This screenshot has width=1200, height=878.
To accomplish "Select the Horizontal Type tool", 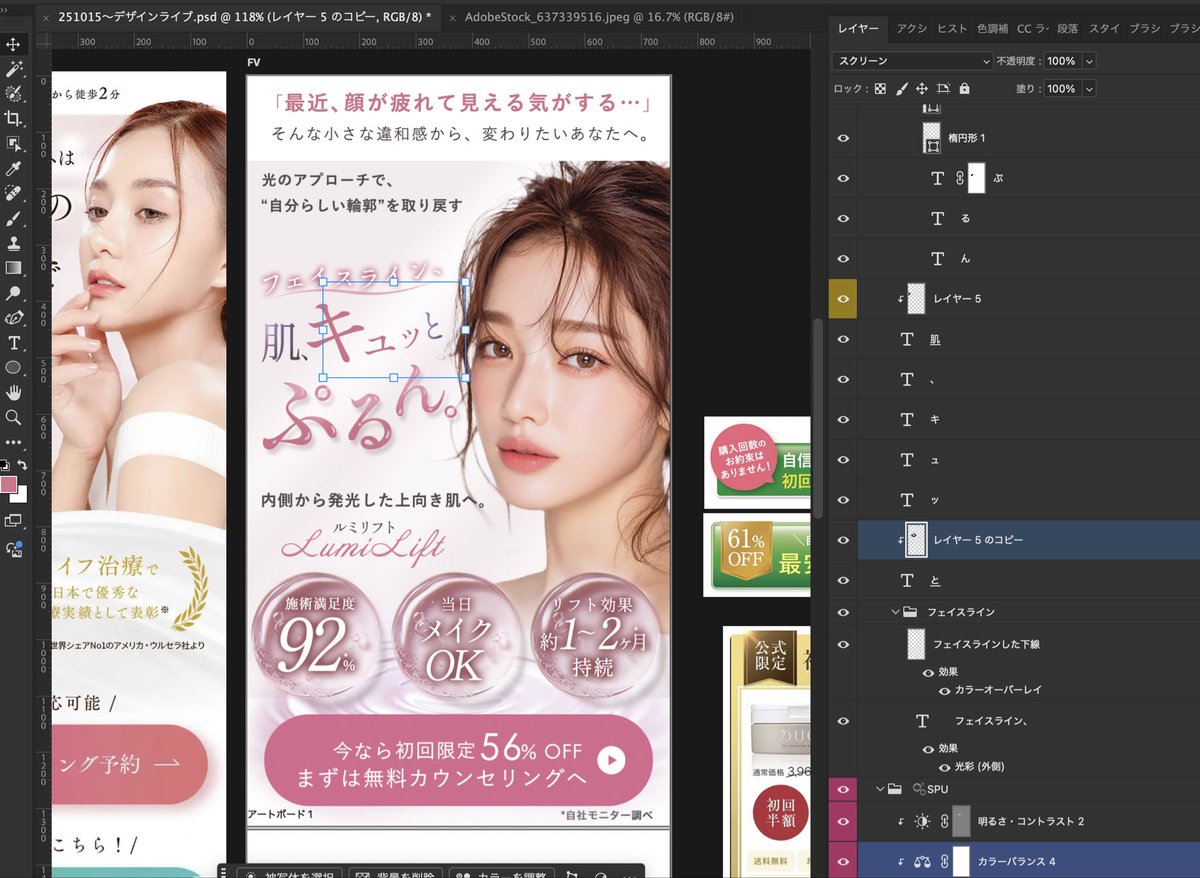I will click(x=14, y=343).
